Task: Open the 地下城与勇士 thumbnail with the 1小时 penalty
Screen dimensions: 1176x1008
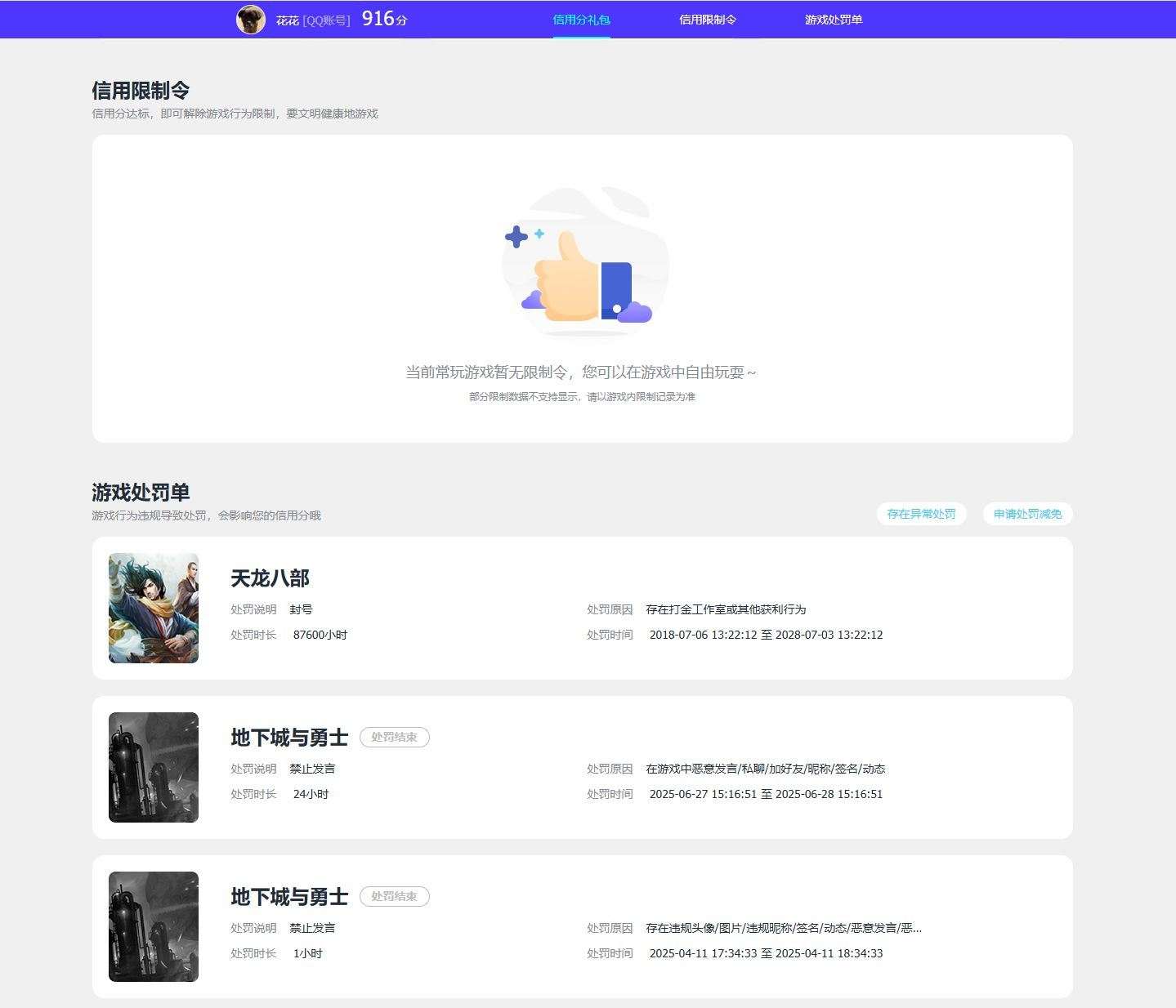Action: pyautogui.click(x=154, y=926)
